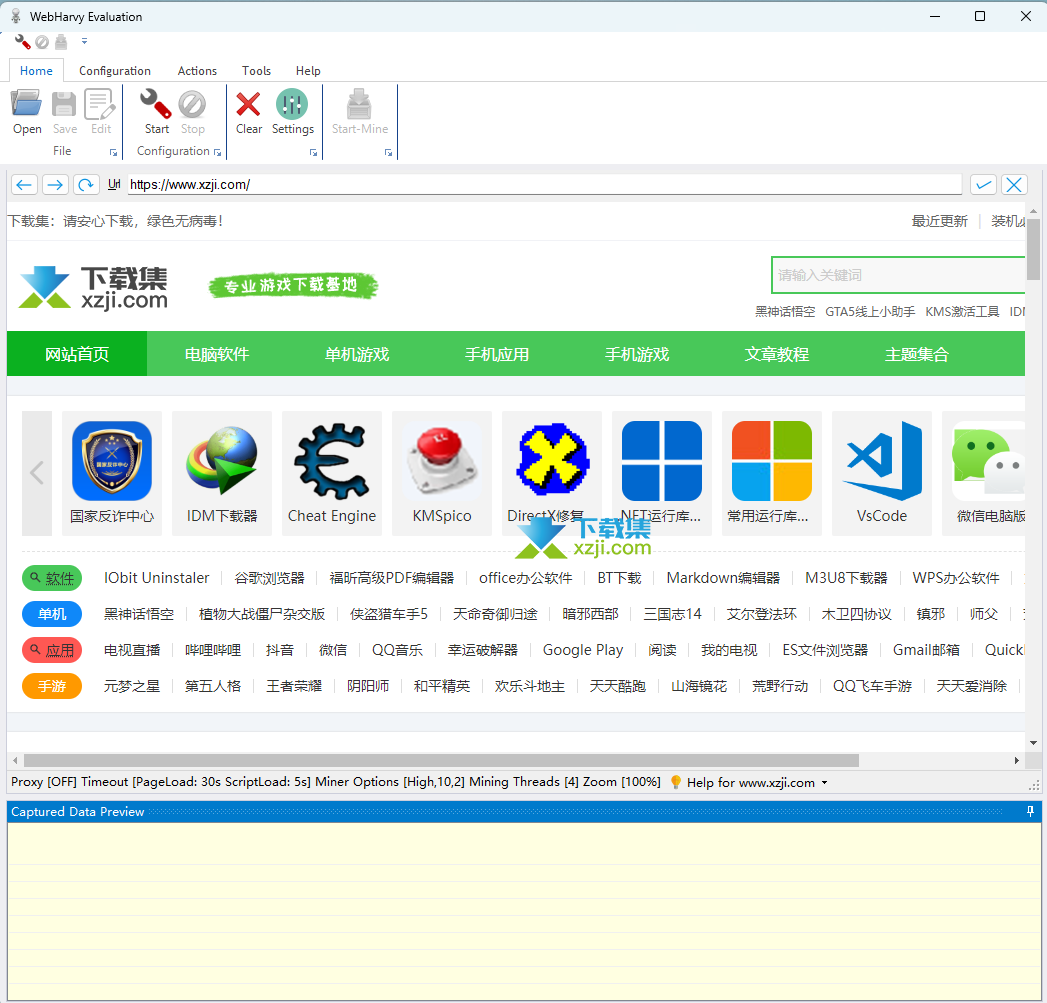This screenshot has height=1003, width=1047.
Task: Expand the File group dialog launcher
Action: point(114,153)
